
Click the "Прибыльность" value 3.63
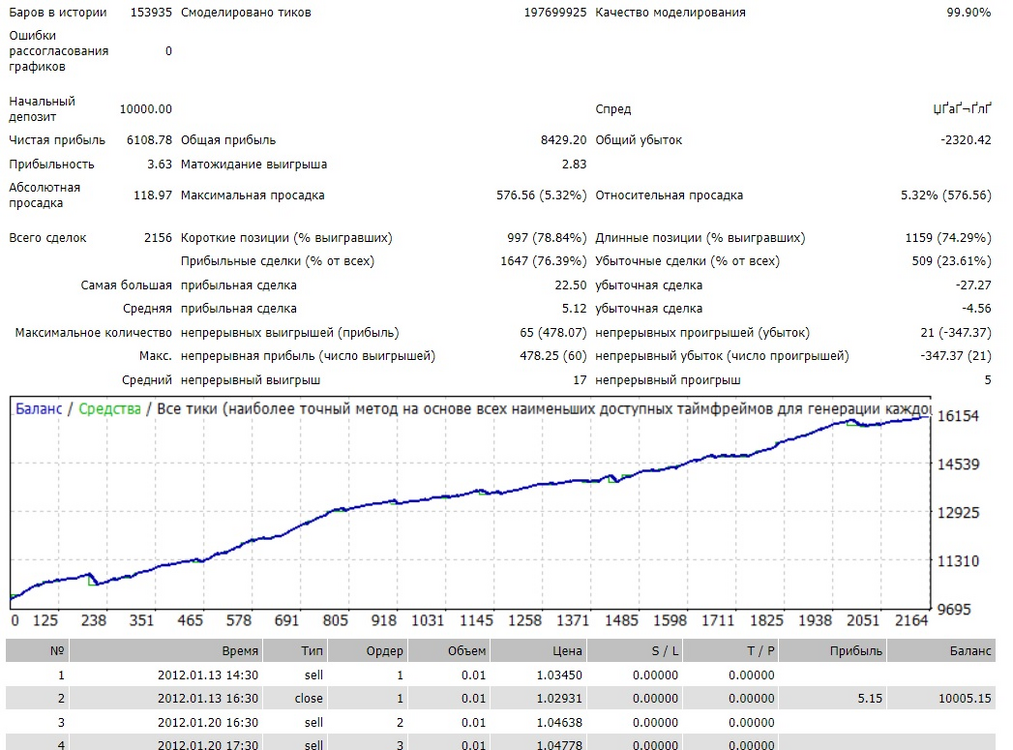160,165
